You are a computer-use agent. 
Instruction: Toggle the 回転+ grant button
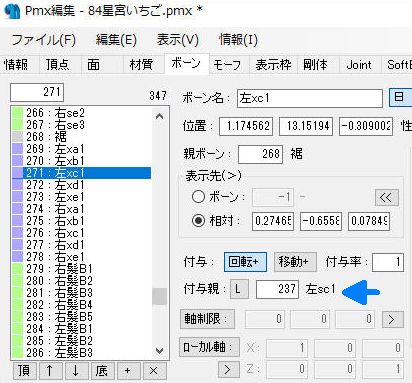245,262
